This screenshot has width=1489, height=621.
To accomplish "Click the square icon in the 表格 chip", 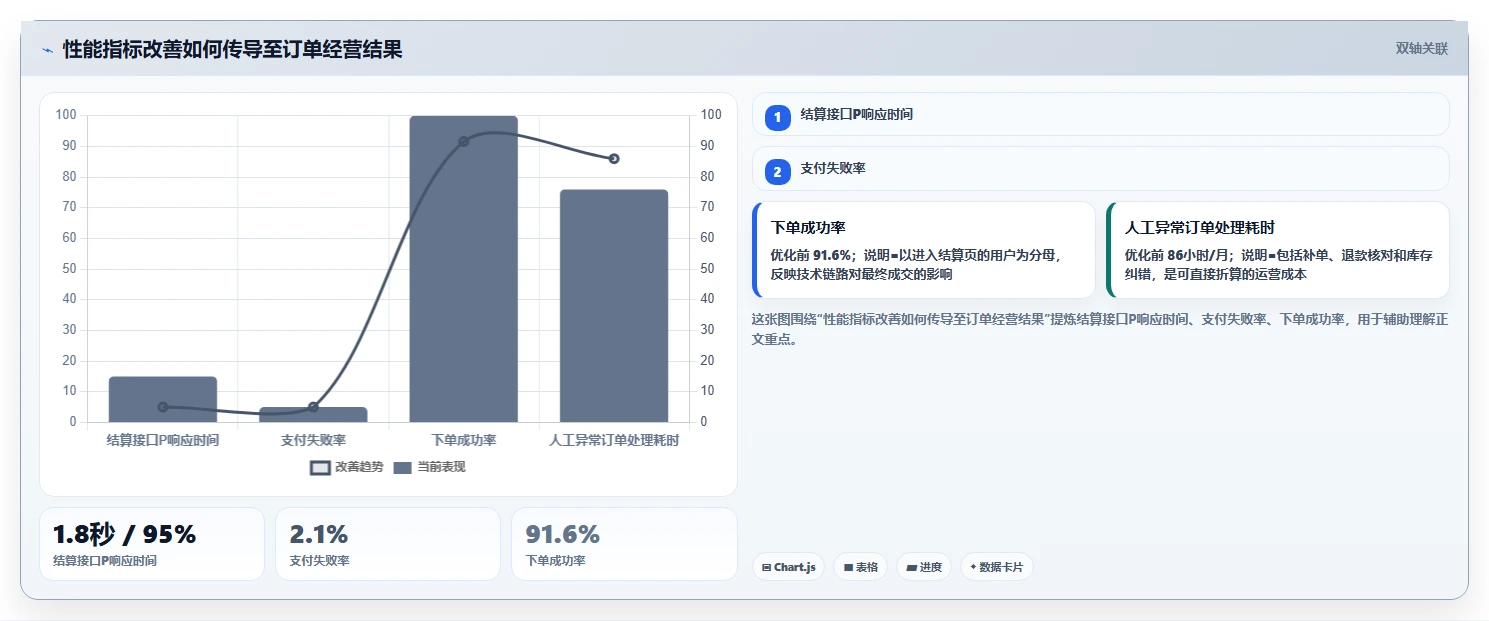I will pos(848,567).
